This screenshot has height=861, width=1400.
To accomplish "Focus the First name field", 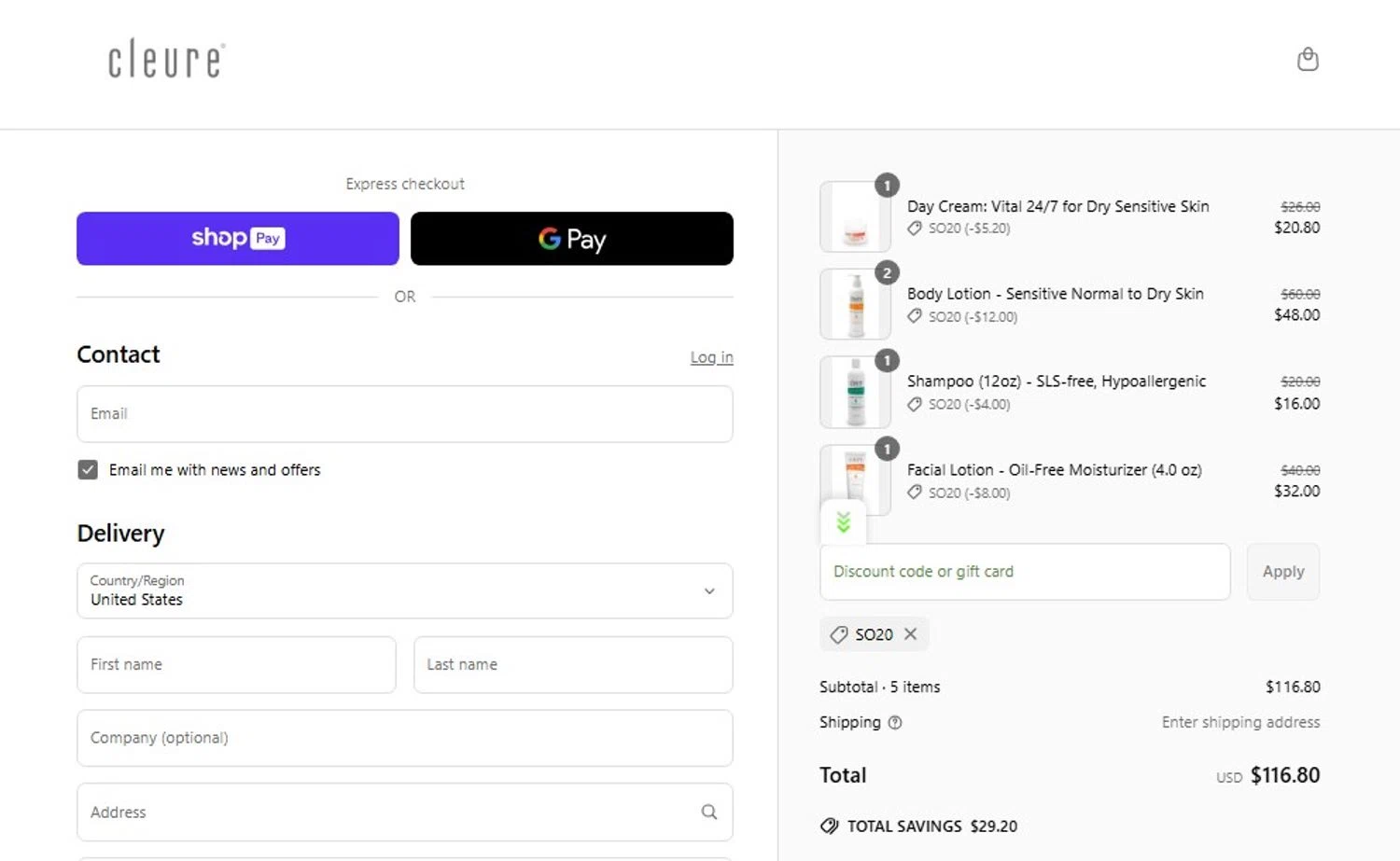I will (x=236, y=665).
